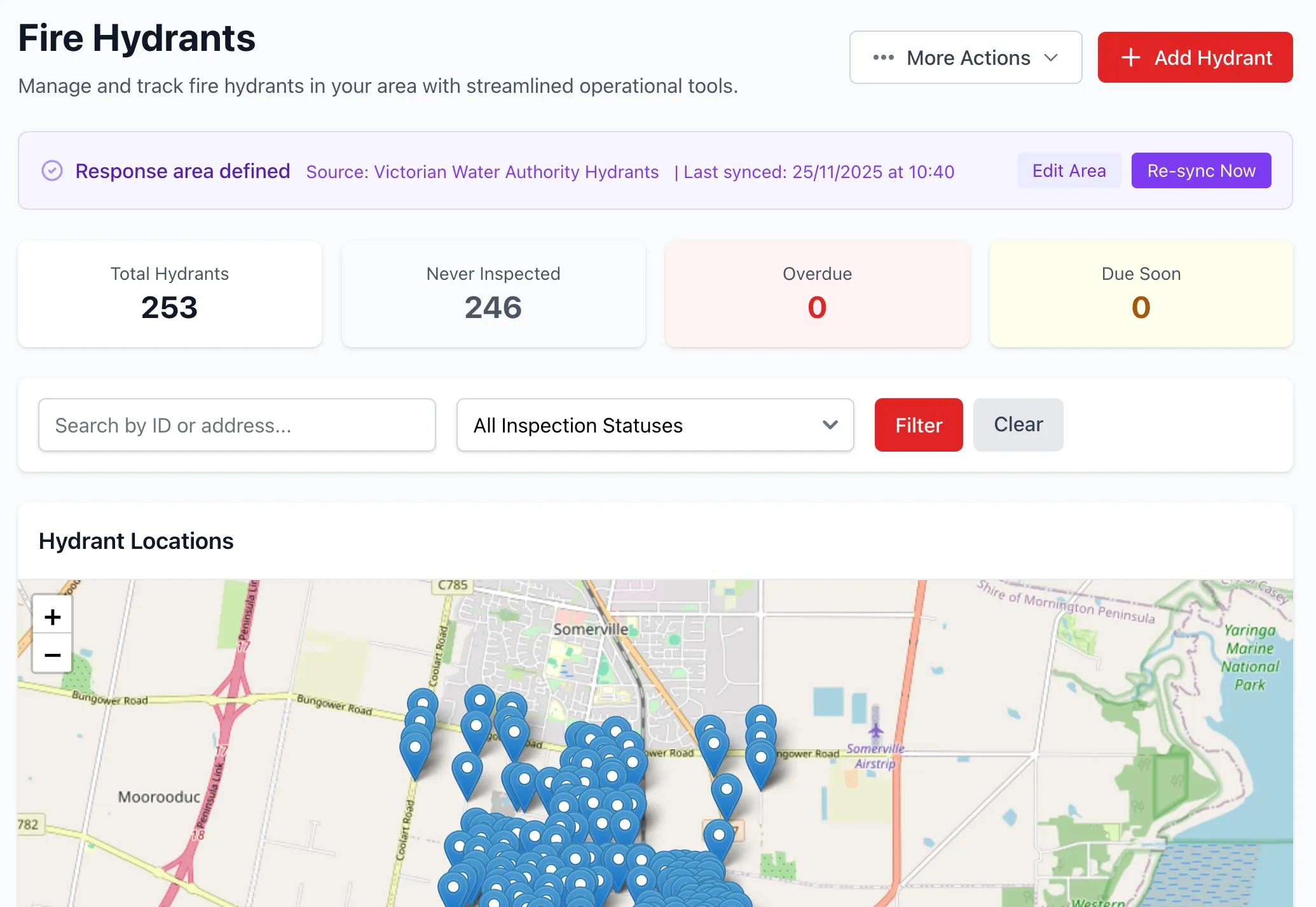The height and width of the screenshot is (907, 1316).
Task: Click the plus icon on Add Hydrant
Action: point(1130,57)
